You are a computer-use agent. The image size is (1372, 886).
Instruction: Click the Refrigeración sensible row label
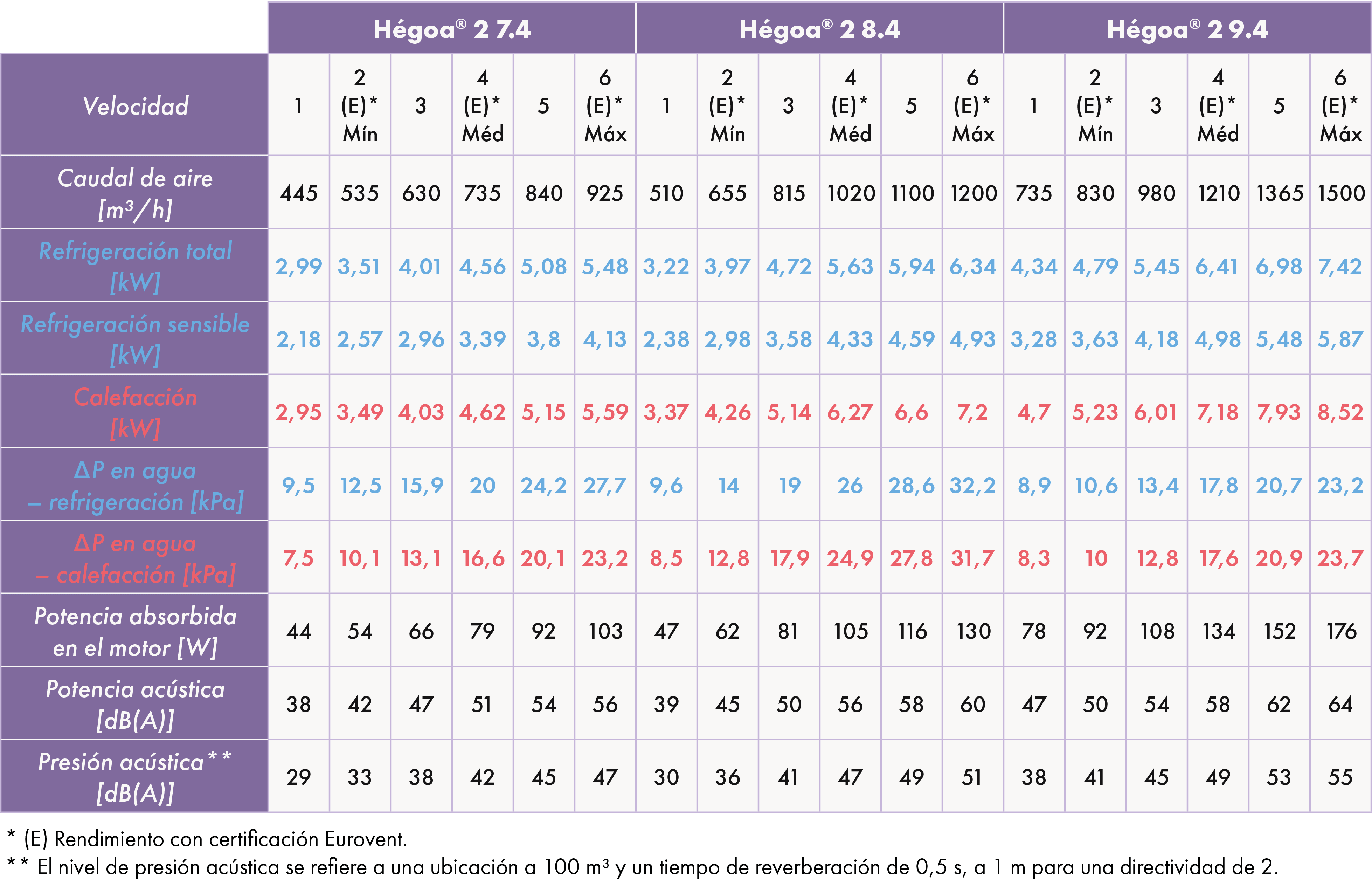click(x=135, y=339)
